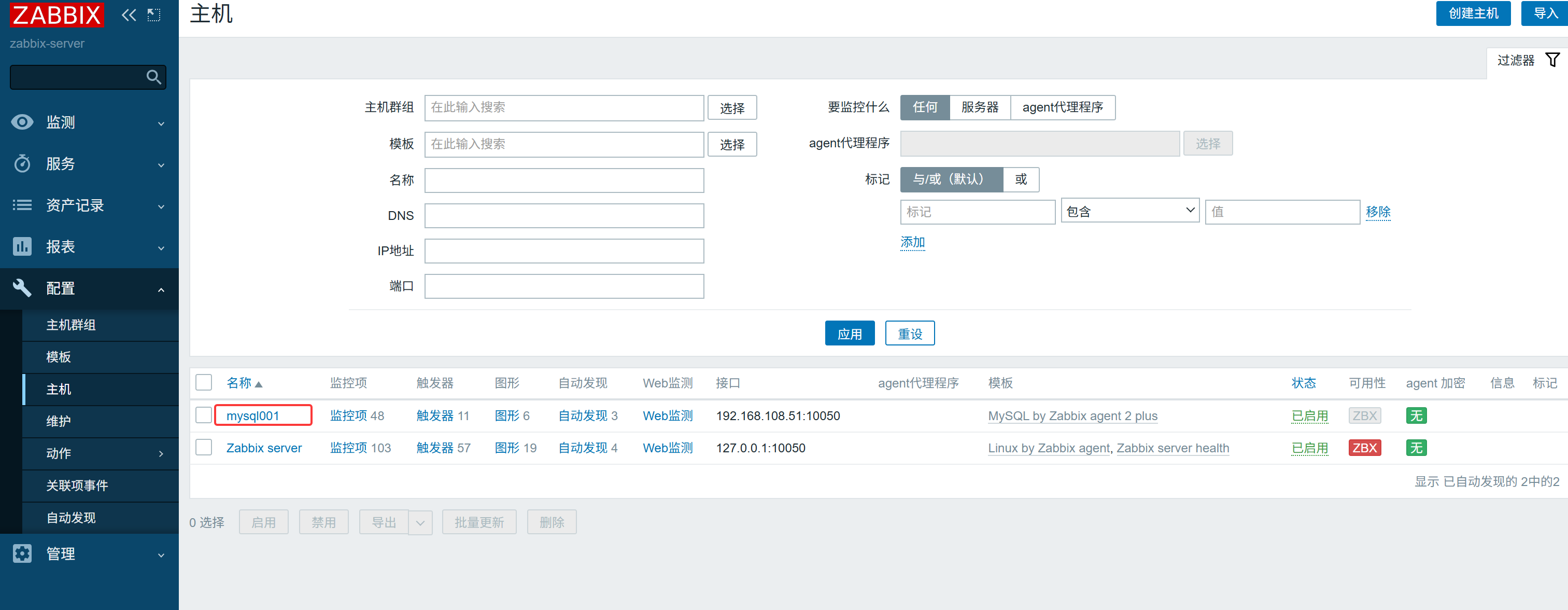Click the red ZBX badge for Zabbix server
The height and width of the screenshot is (610, 1568).
pos(1365,449)
